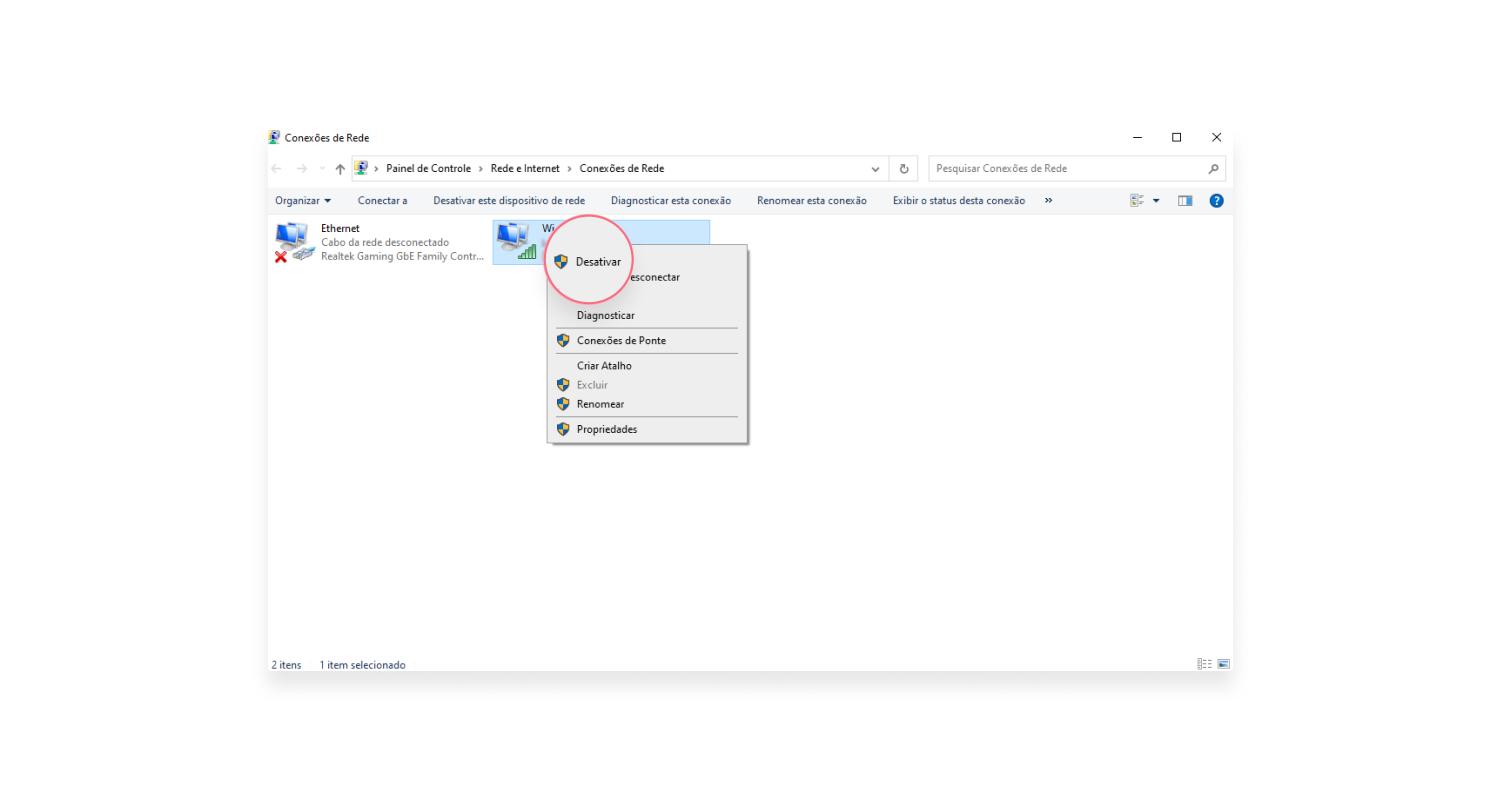Image resolution: width=1500 pixels, height=800 pixels.
Task: Go back with the back arrow
Action: (x=277, y=169)
